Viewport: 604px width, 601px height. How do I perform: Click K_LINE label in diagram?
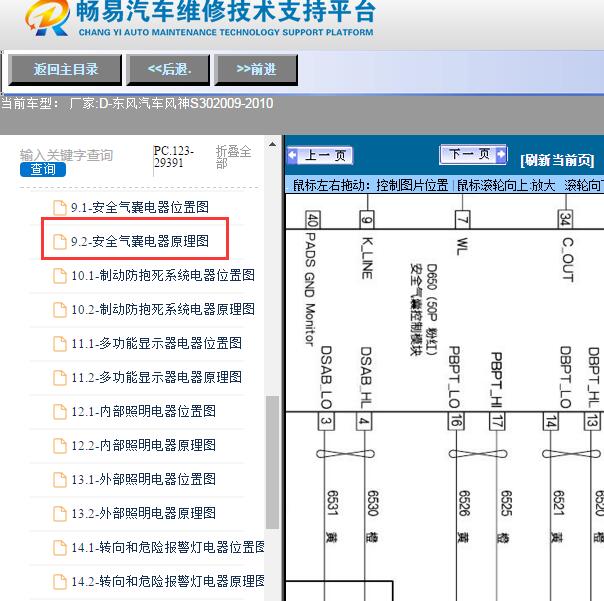(367, 258)
